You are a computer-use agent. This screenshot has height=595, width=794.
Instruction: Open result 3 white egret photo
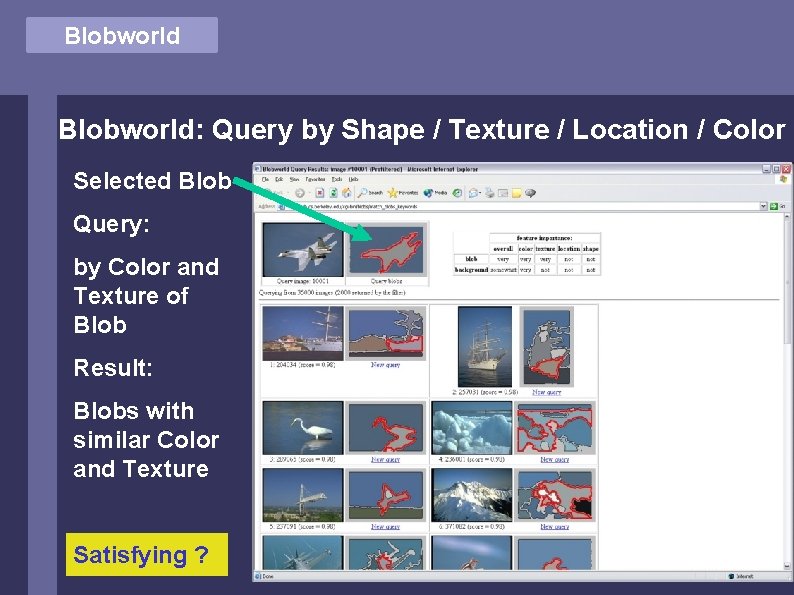[303, 428]
